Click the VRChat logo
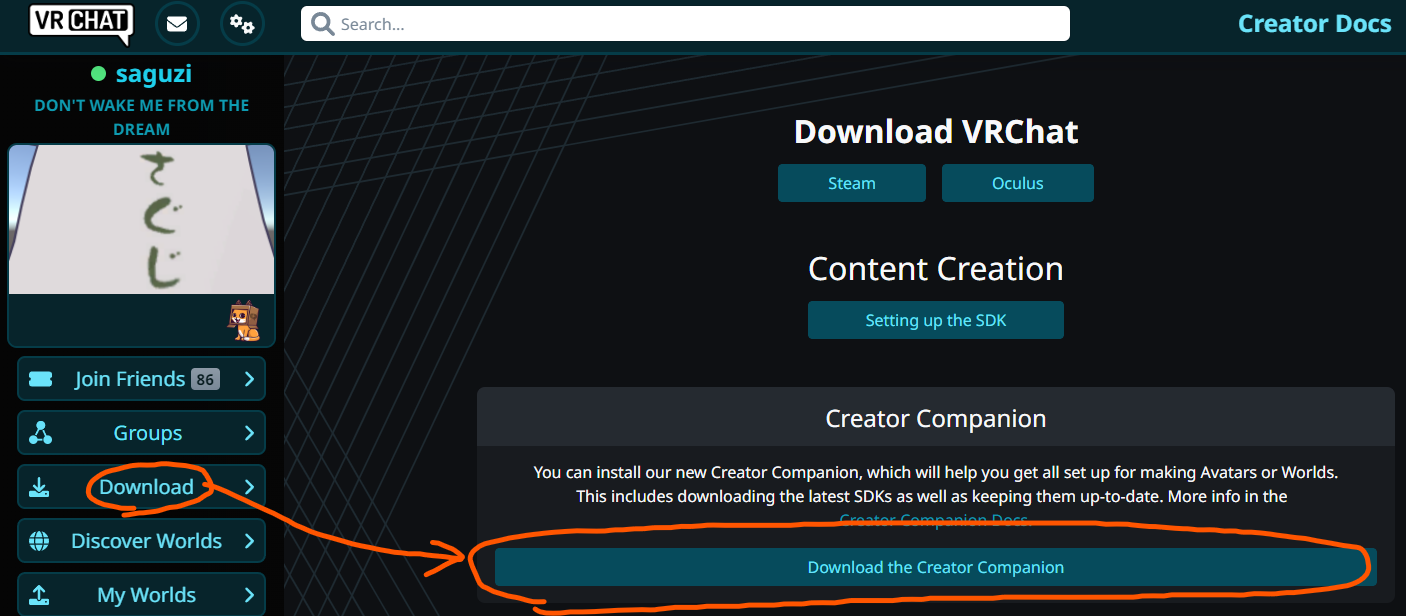The height and width of the screenshot is (616, 1406). (x=81, y=23)
